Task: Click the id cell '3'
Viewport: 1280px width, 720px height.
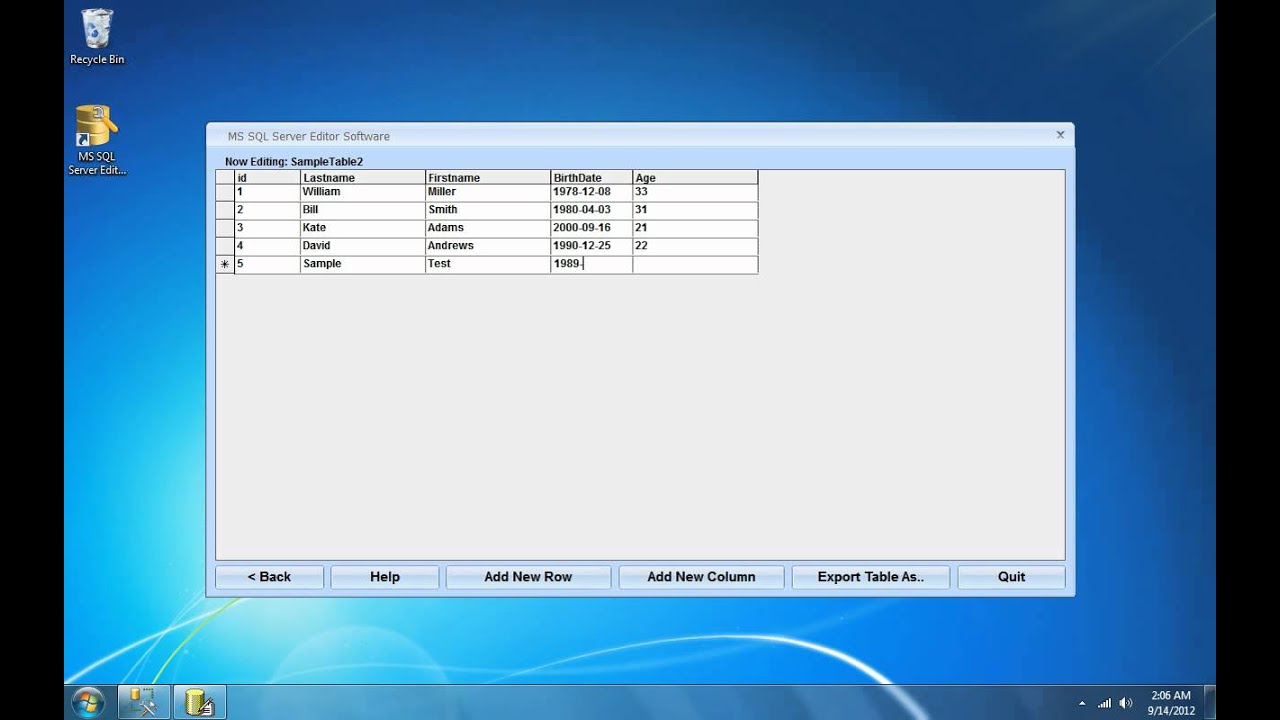Action: (267, 228)
